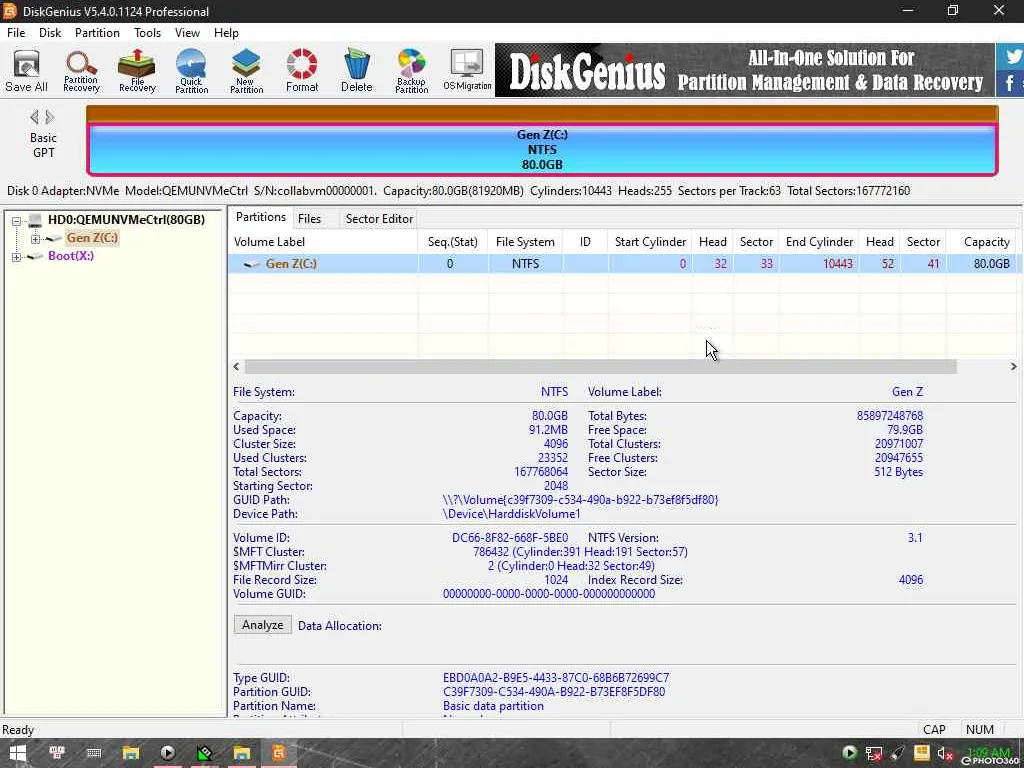Click the Basic data partition name text
1024x768 pixels.
click(x=493, y=706)
